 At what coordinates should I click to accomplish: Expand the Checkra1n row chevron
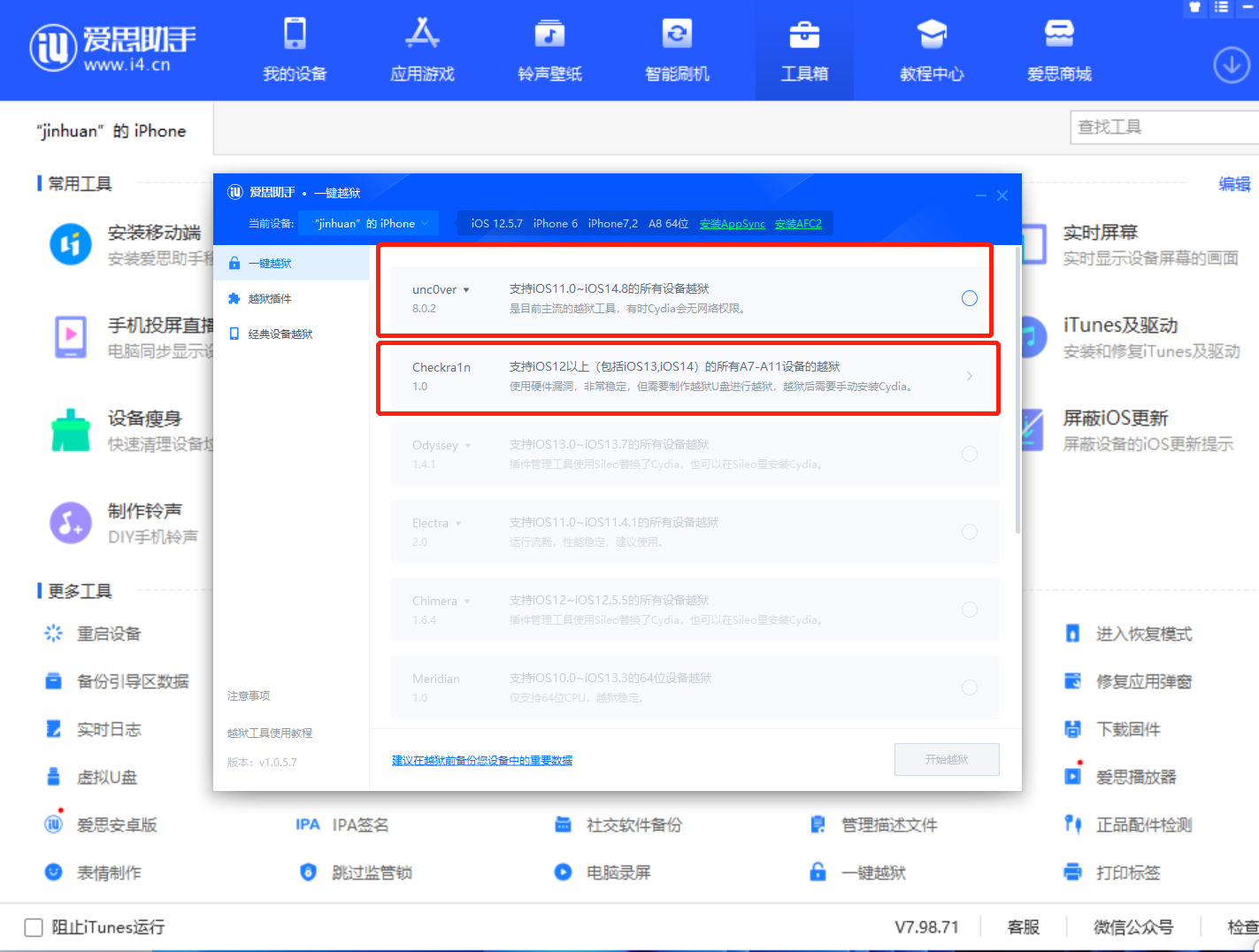[970, 376]
